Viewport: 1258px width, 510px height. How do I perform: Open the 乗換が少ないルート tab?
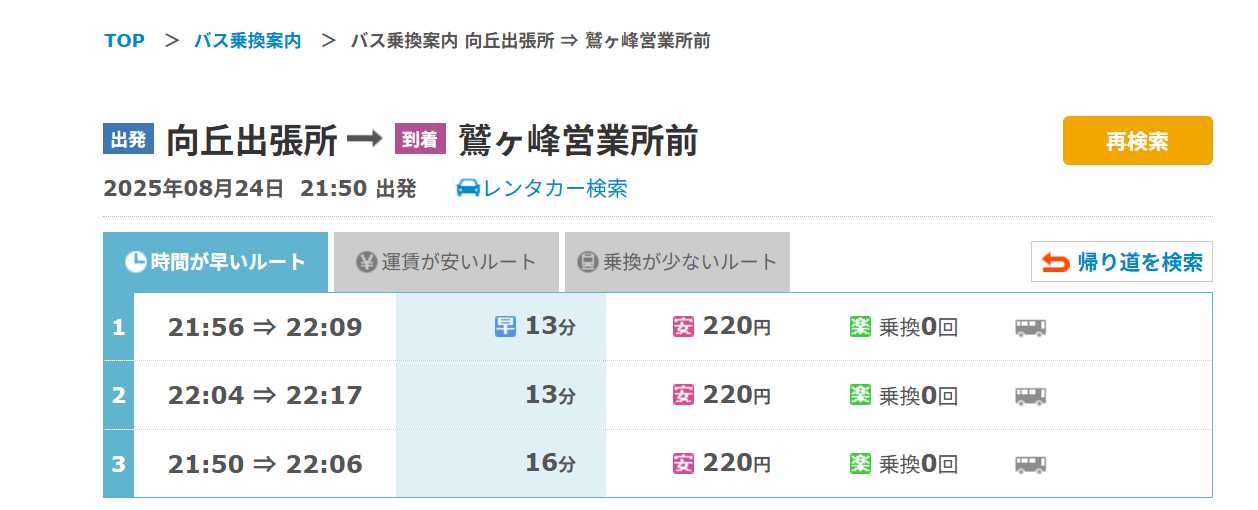tap(677, 262)
